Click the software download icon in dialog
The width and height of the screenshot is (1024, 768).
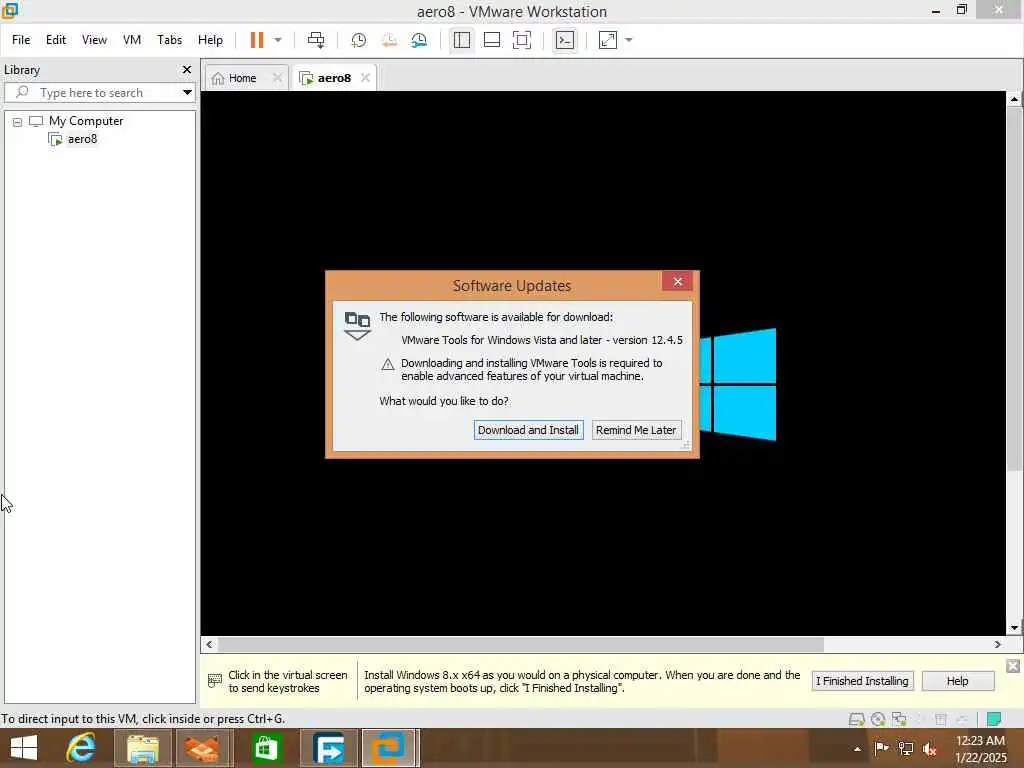click(x=357, y=325)
